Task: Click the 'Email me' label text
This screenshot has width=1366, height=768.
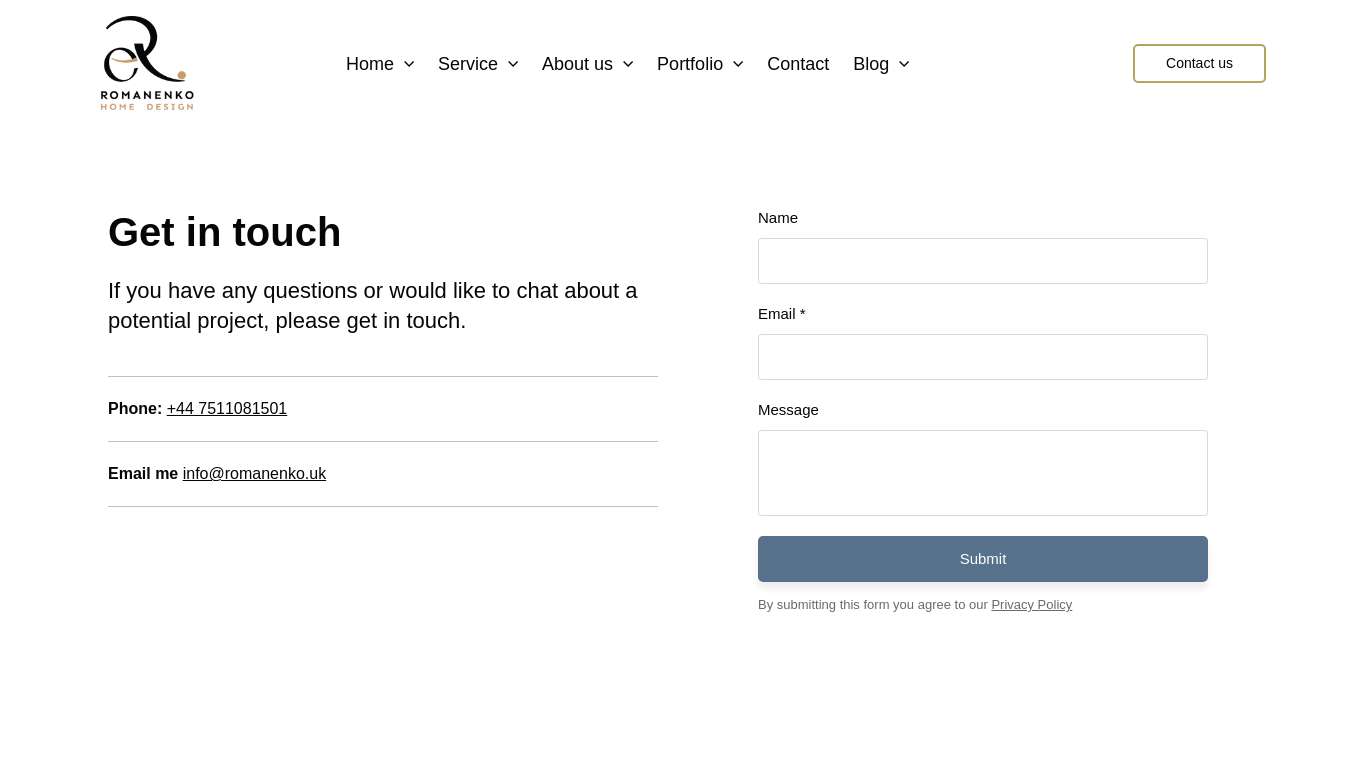Action: [143, 474]
